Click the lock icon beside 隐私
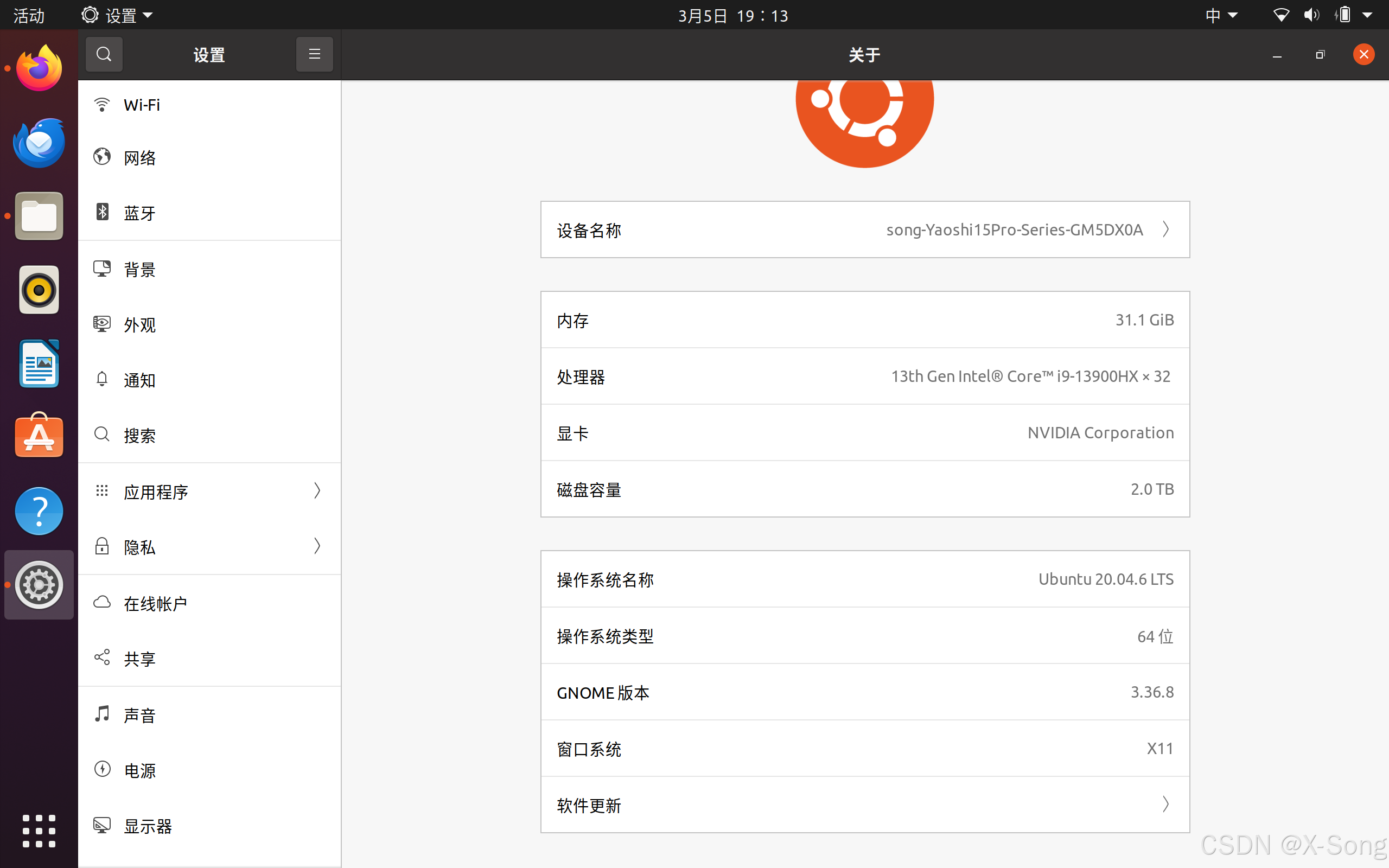This screenshot has width=1389, height=868. click(x=102, y=546)
